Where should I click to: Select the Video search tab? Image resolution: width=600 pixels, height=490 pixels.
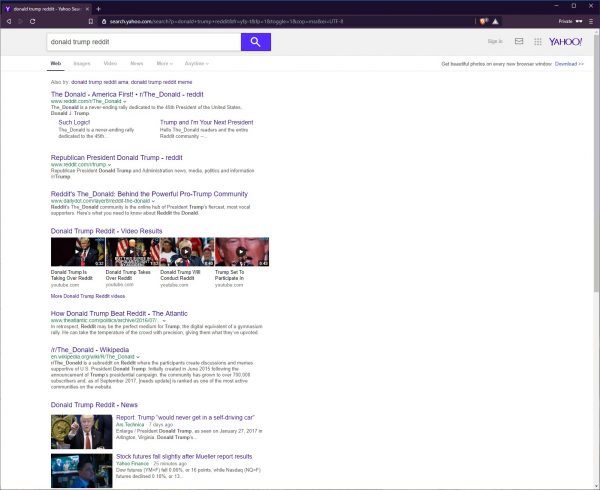[110, 62]
